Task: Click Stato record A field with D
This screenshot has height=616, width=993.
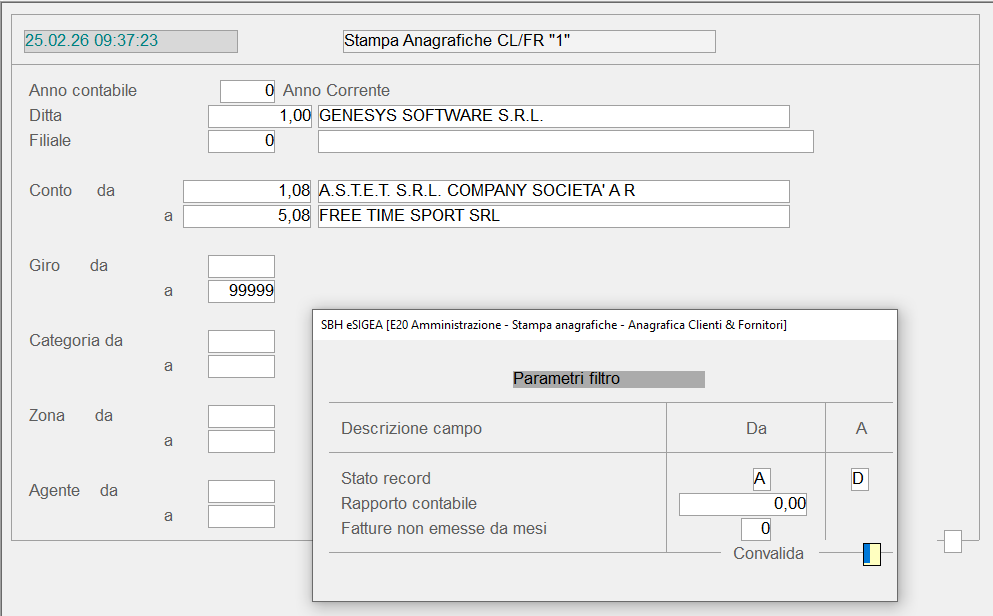Action: pos(859,479)
